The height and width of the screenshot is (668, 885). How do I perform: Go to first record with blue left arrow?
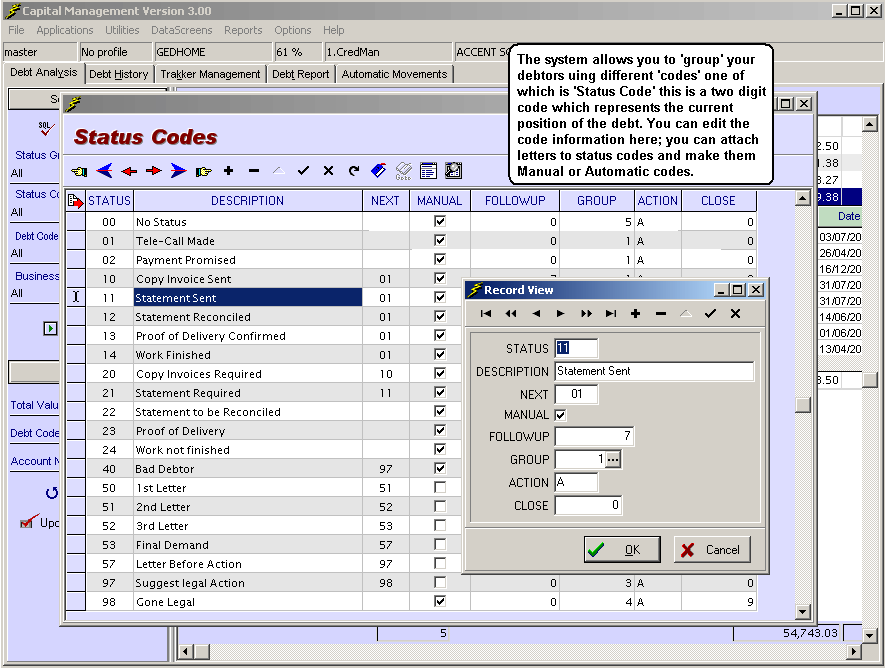tap(104, 170)
